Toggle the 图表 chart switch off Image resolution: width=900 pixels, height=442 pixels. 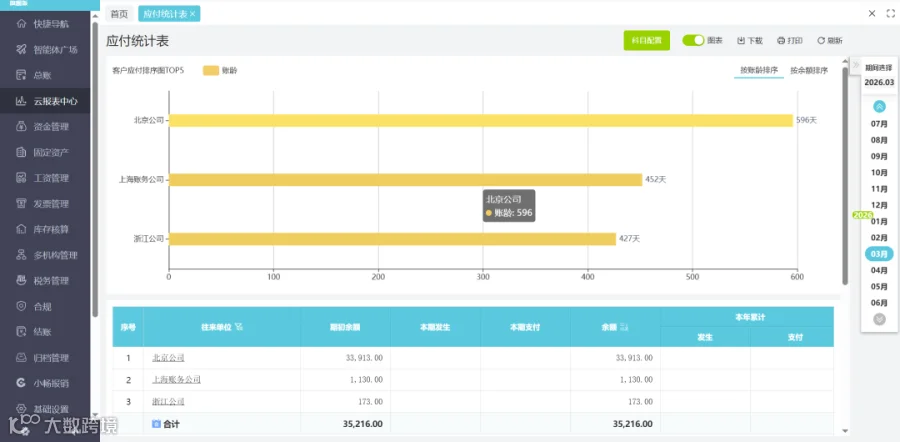click(x=693, y=40)
